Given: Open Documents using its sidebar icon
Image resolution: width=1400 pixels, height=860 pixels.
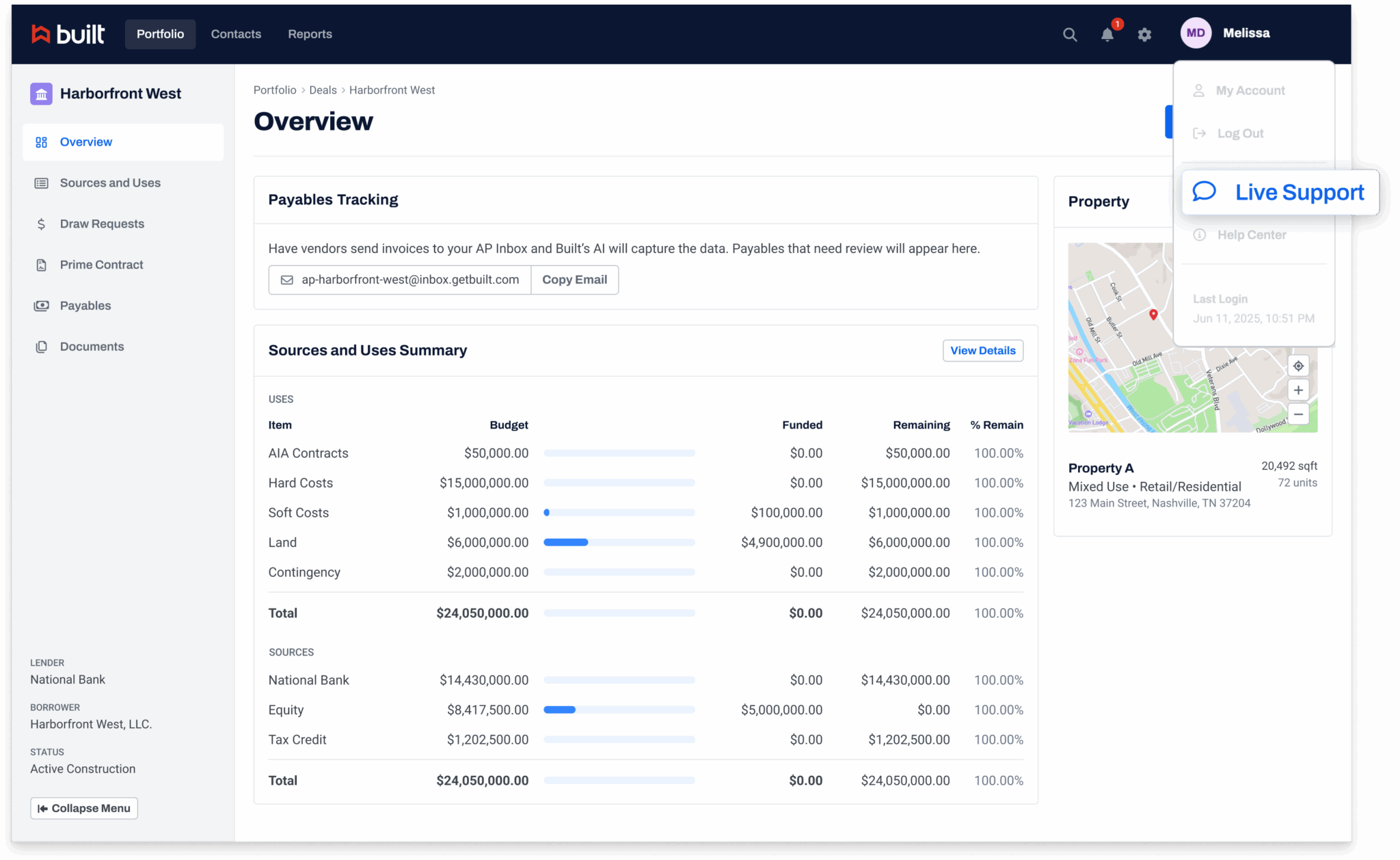Looking at the screenshot, I should [42, 347].
